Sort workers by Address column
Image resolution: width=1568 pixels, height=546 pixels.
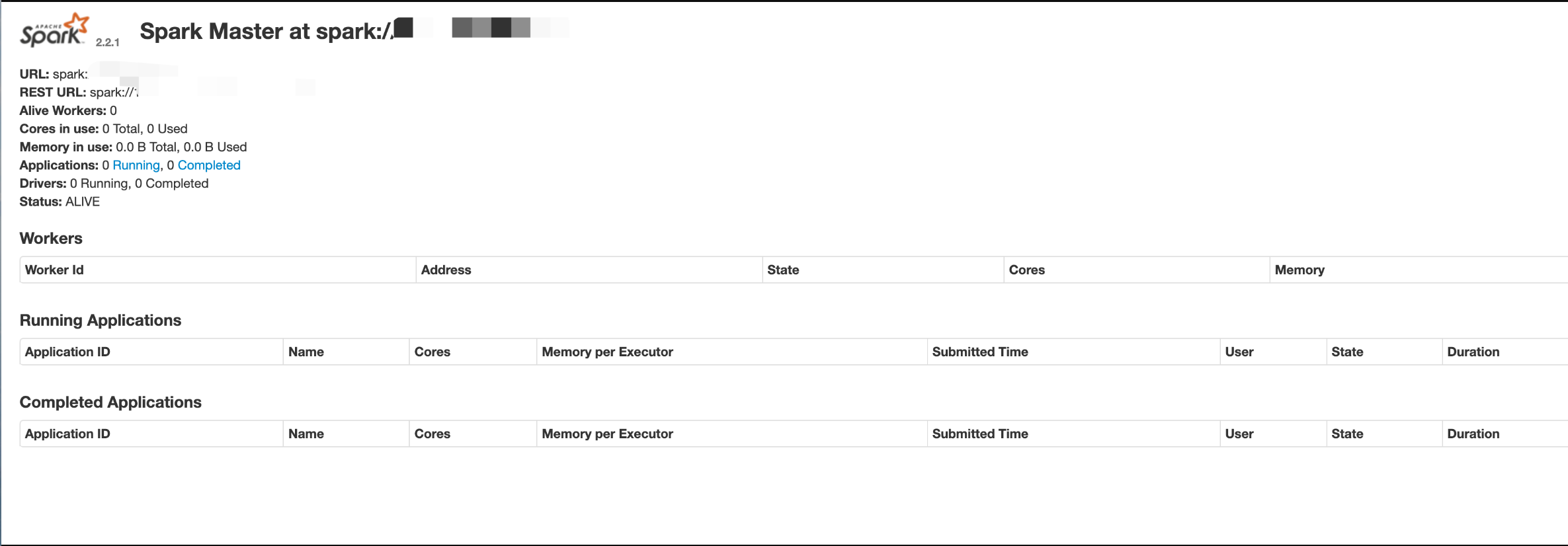click(446, 270)
